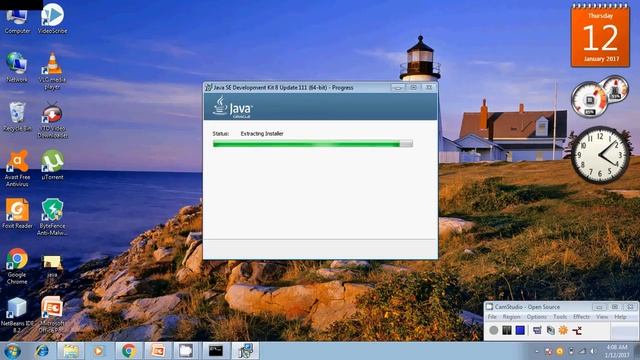This screenshot has height=360, width=640.
Task: Show hidden system tray icons arrow
Action: pyautogui.click(x=536, y=351)
